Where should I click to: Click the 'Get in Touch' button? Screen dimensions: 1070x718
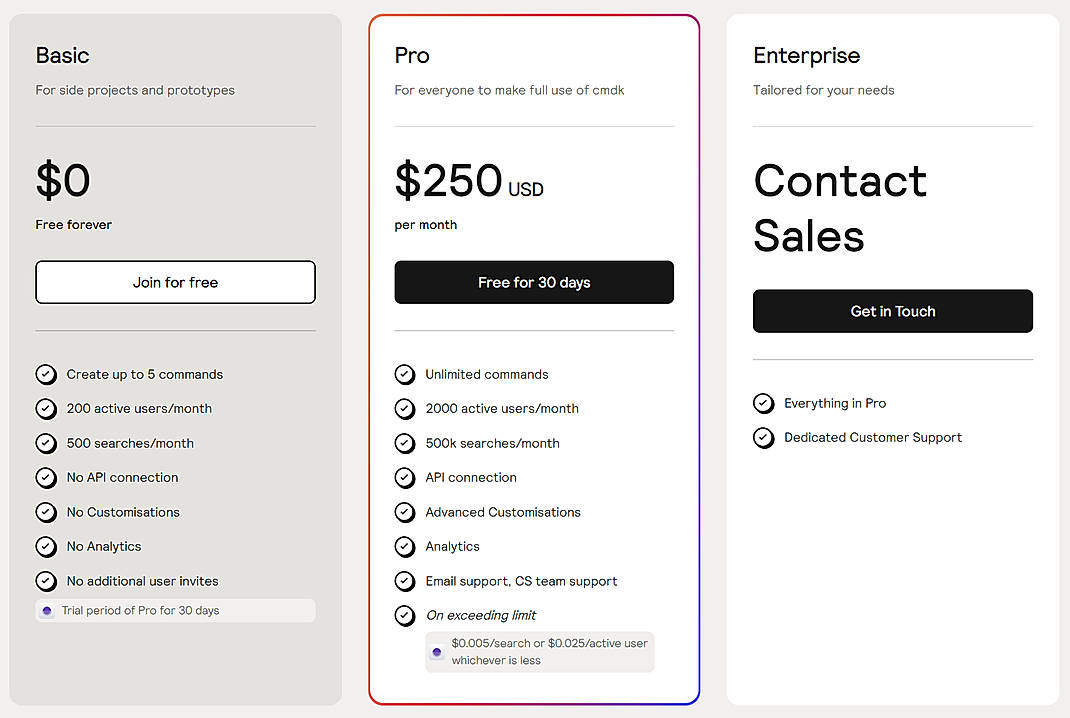pyautogui.click(x=892, y=311)
